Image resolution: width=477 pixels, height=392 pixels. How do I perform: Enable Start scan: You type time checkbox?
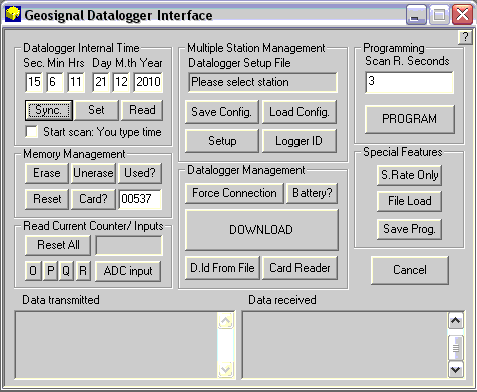pos(32,132)
